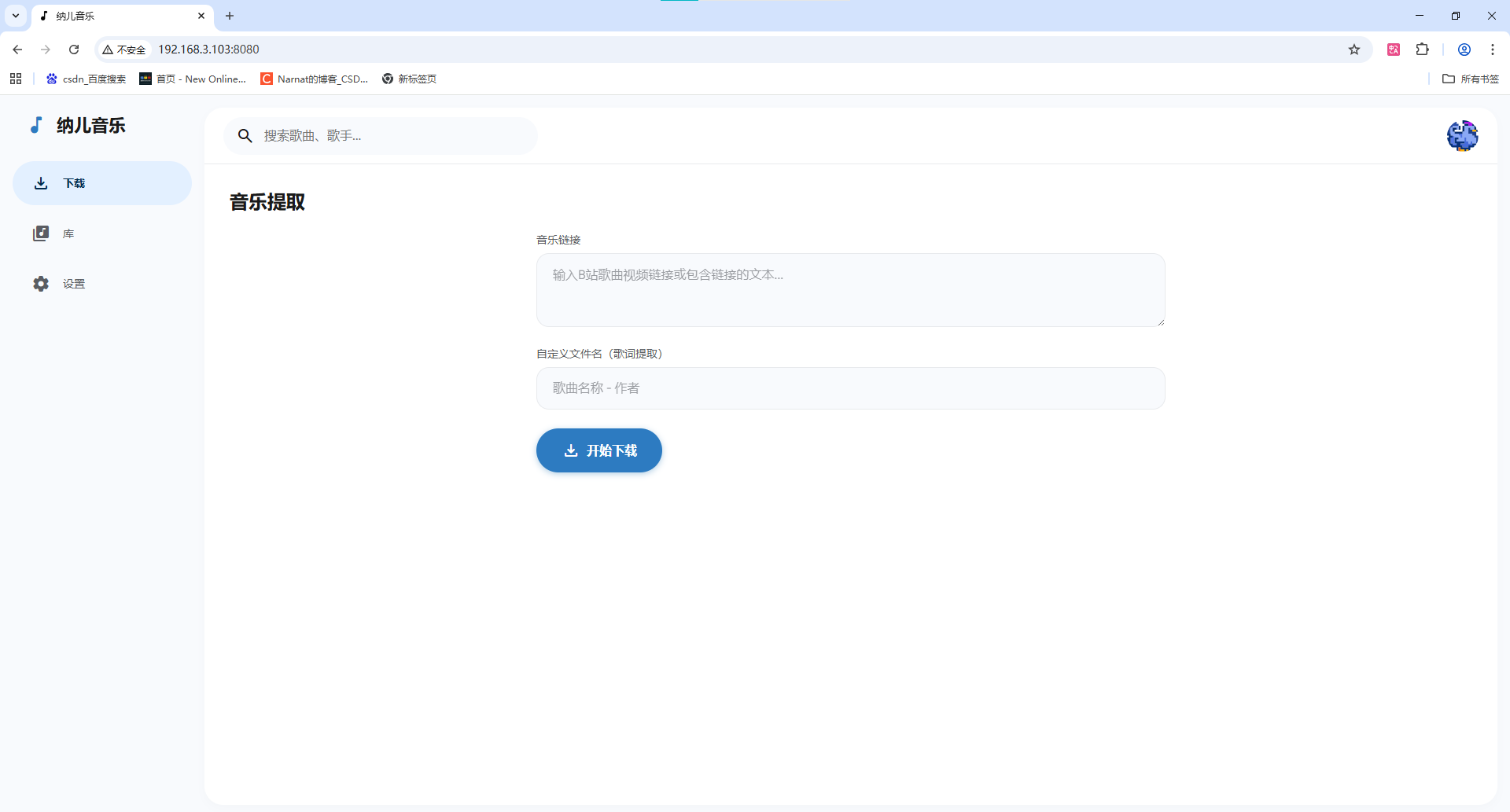Screen dimensions: 1510x812
Task: Click the download icon in 下载 item
Action: [x=41, y=183]
